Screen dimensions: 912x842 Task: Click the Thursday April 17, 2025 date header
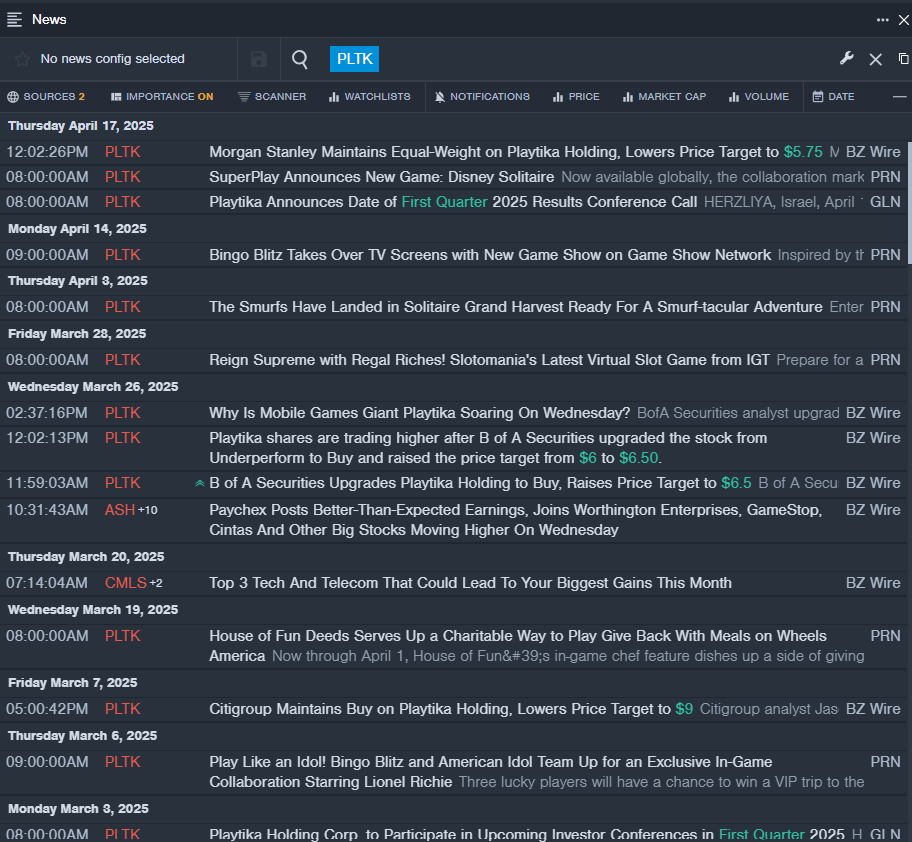pos(81,126)
